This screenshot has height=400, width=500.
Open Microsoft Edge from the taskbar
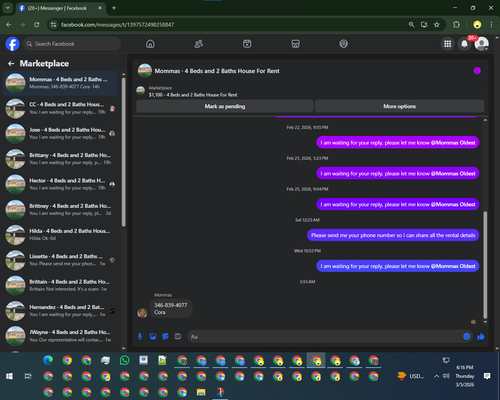[48, 360]
